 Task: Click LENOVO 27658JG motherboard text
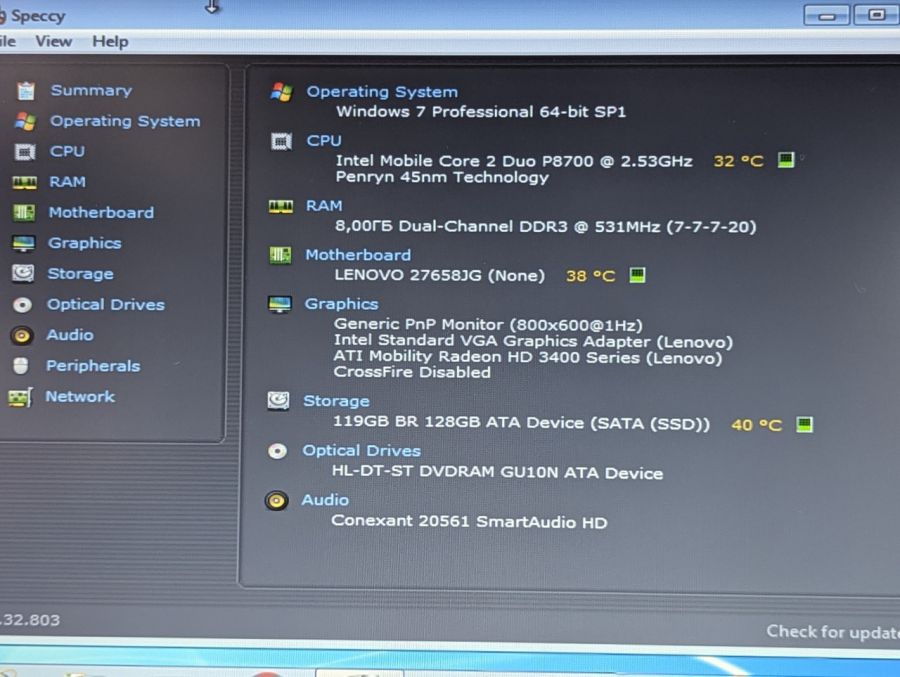[x=440, y=276]
